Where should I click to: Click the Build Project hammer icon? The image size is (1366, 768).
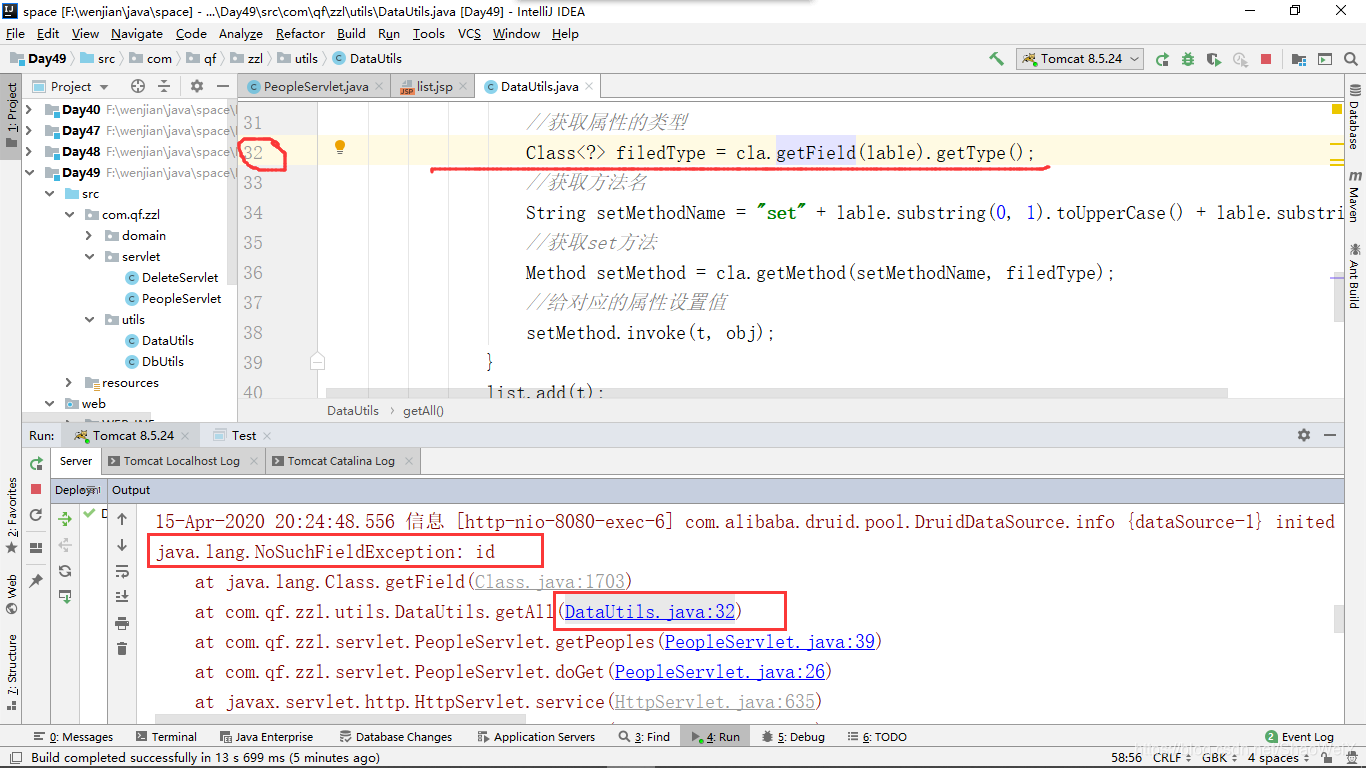pyautogui.click(x=997, y=59)
